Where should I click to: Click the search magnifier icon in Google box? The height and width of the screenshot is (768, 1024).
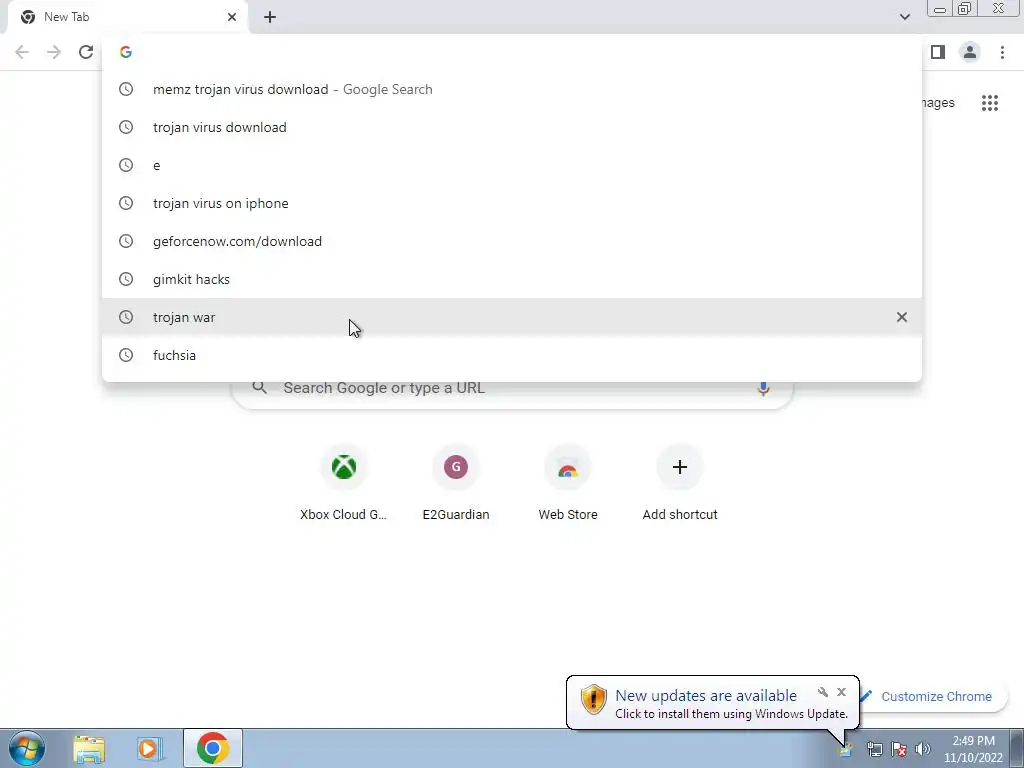click(x=260, y=388)
